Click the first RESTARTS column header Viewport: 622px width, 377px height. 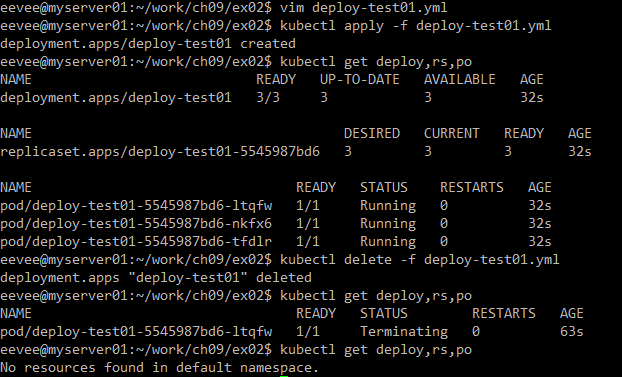(471, 188)
